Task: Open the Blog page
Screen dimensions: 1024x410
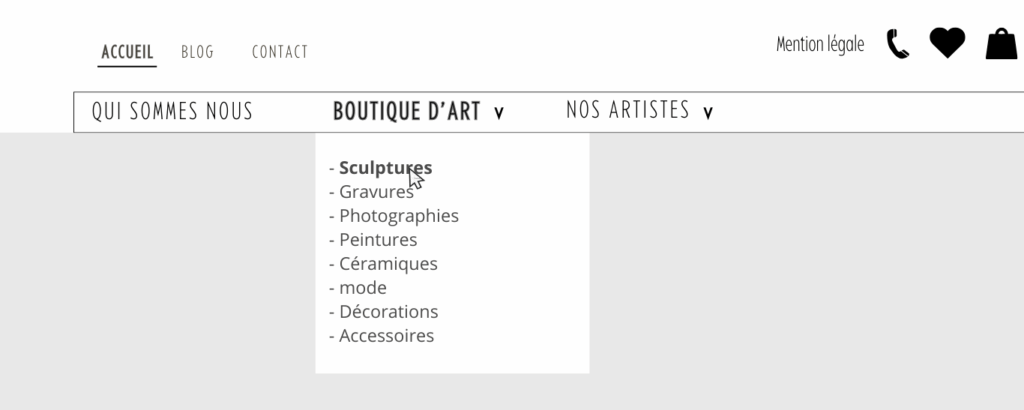Action: (197, 52)
